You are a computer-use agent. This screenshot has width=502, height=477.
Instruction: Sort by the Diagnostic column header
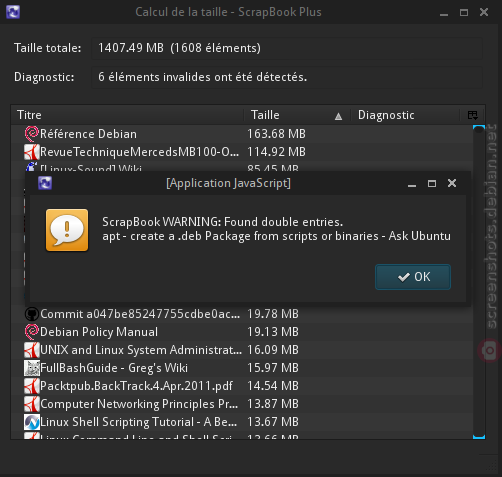[x=405, y=115]
